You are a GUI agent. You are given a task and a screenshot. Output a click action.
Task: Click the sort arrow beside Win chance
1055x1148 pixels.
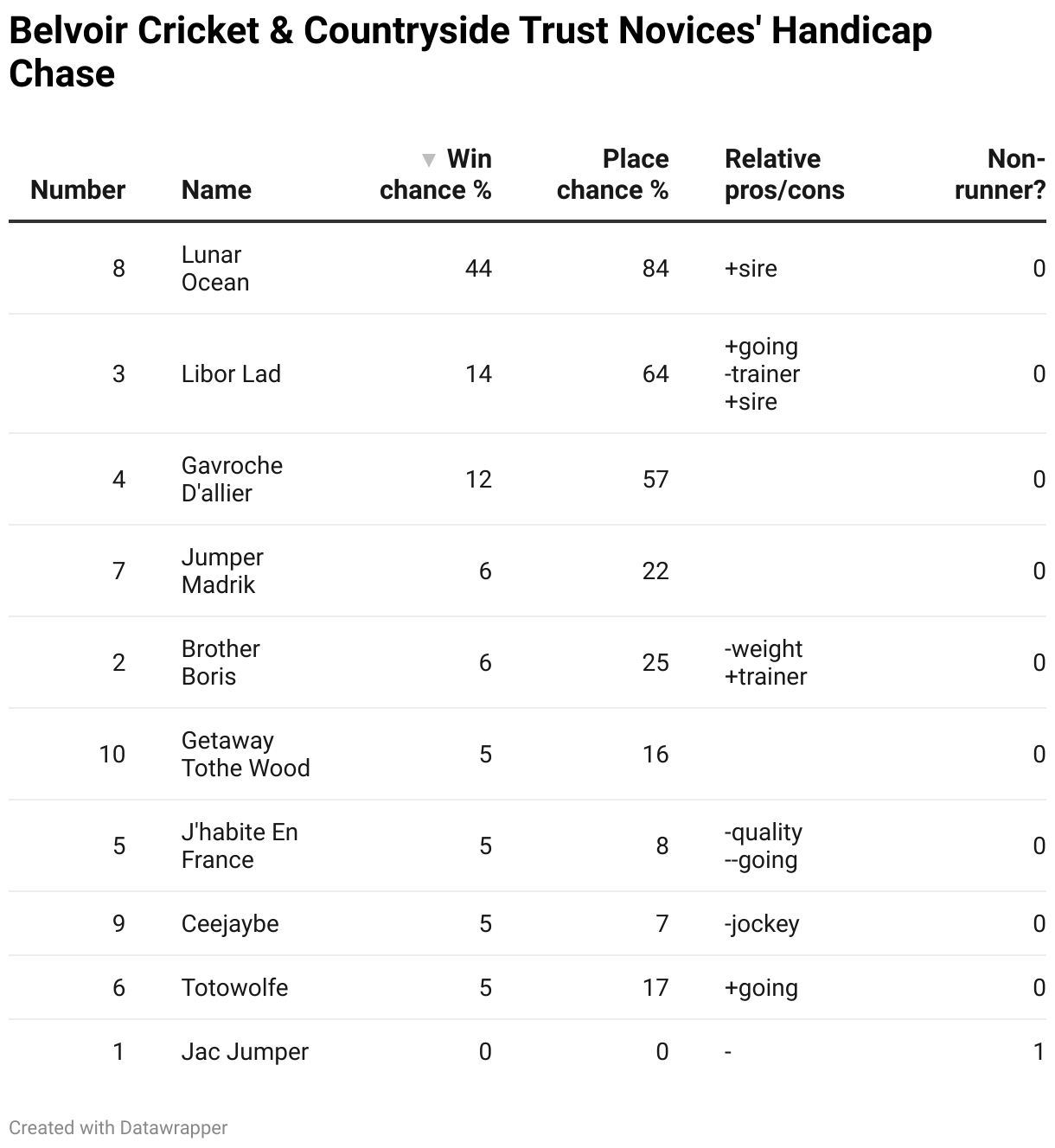[x=428, y=160]
